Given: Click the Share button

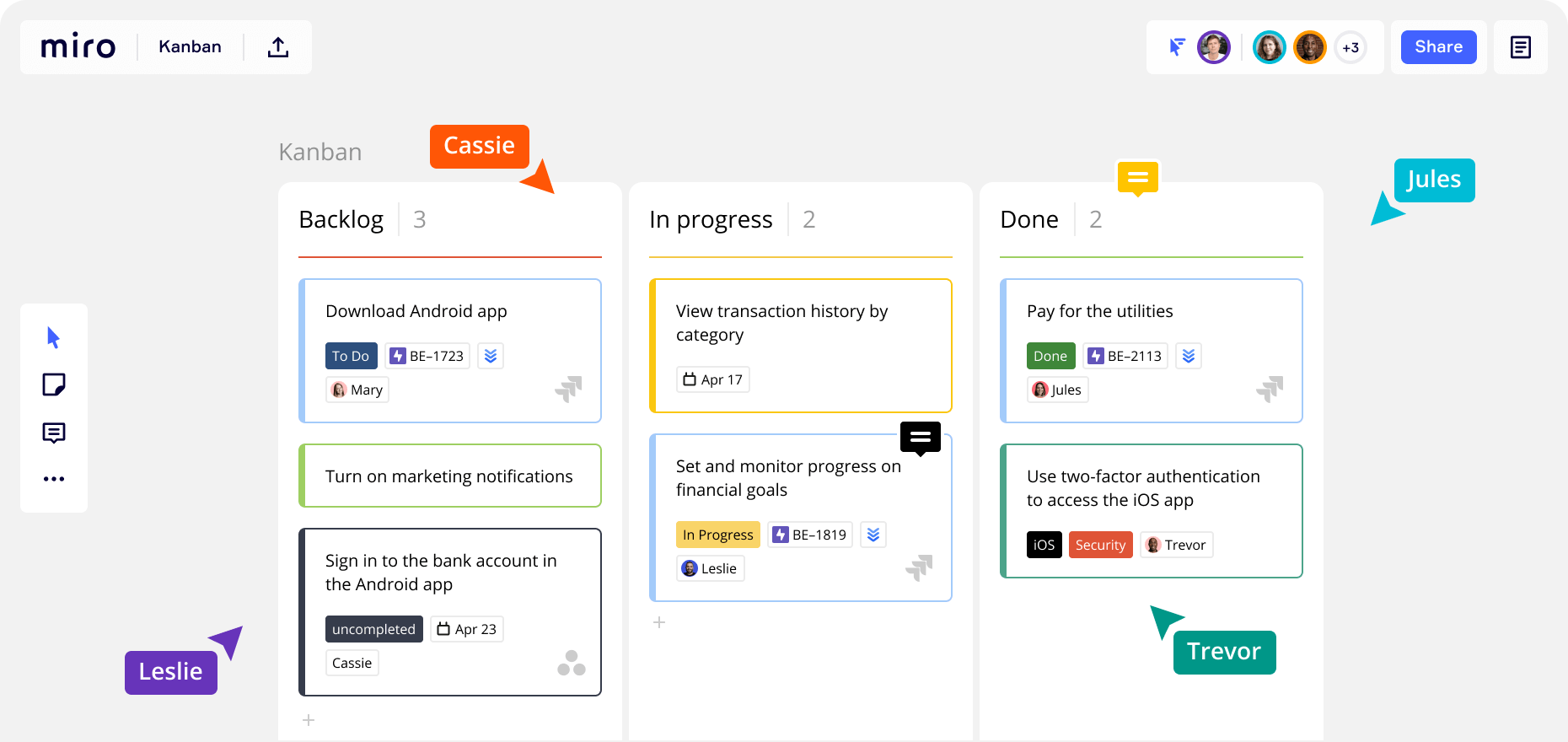Looking at the screenshot, I should coord(1438,47).
